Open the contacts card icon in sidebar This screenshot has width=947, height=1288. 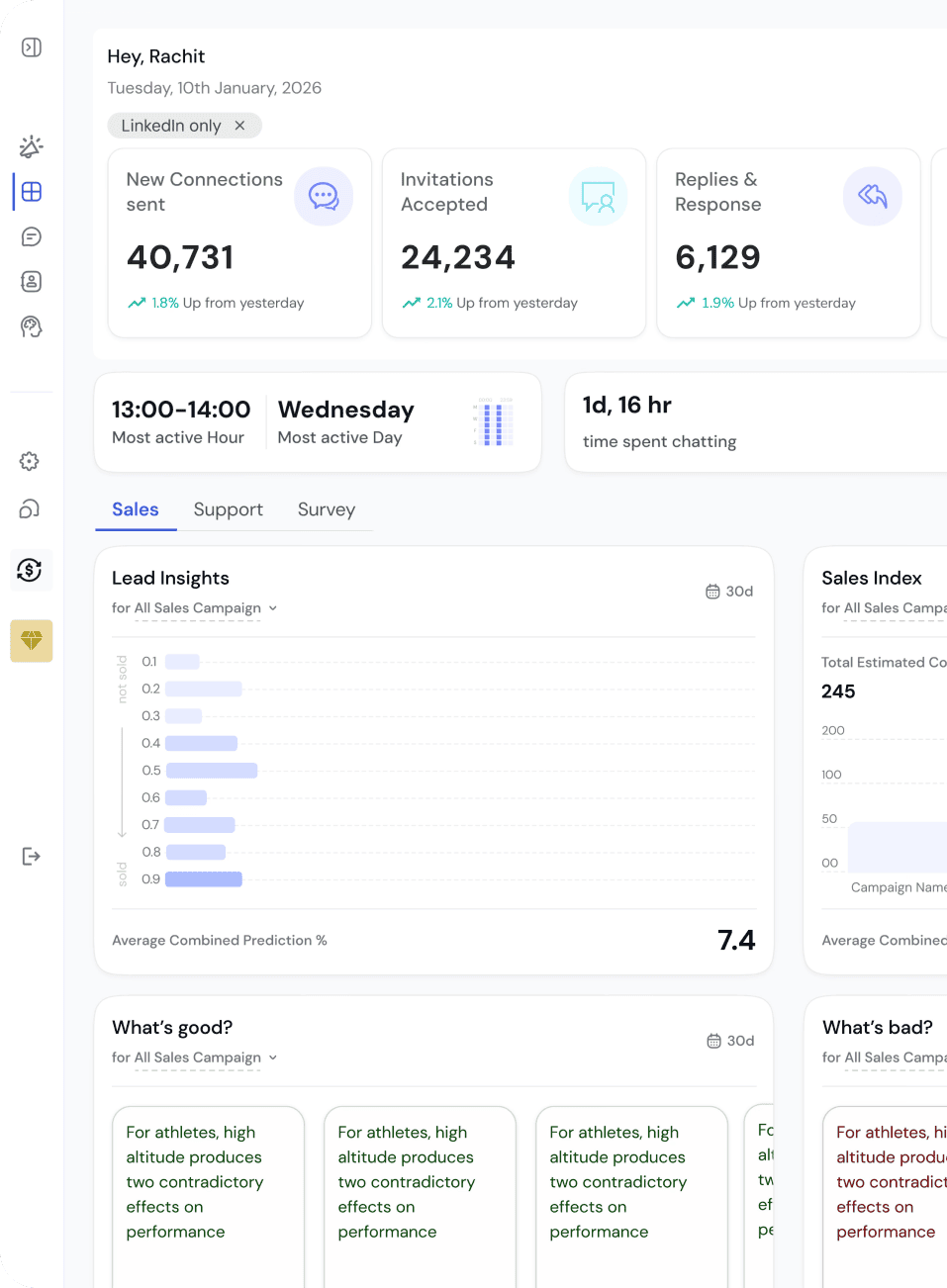tap(31, 282)
